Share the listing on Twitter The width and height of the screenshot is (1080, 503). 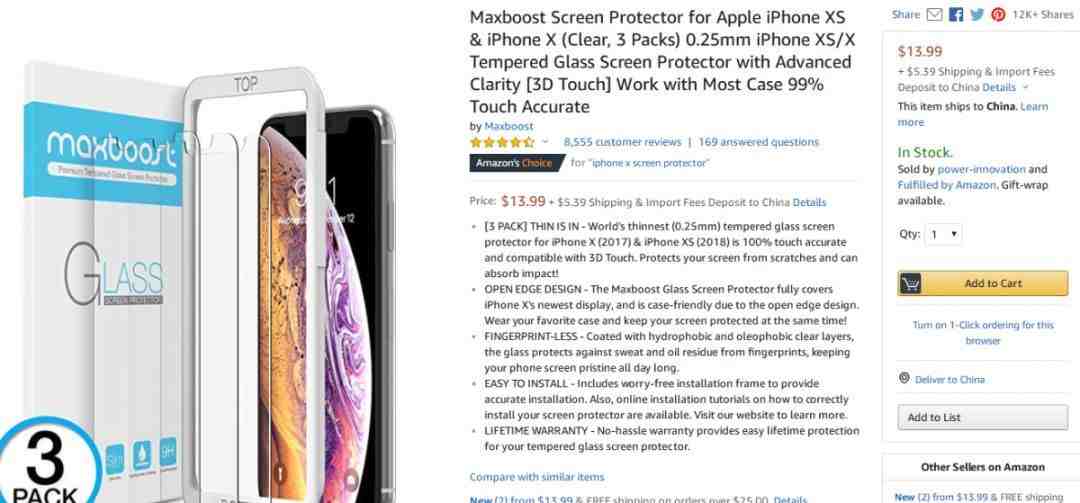pyautogui.click(x=977, y=14)
